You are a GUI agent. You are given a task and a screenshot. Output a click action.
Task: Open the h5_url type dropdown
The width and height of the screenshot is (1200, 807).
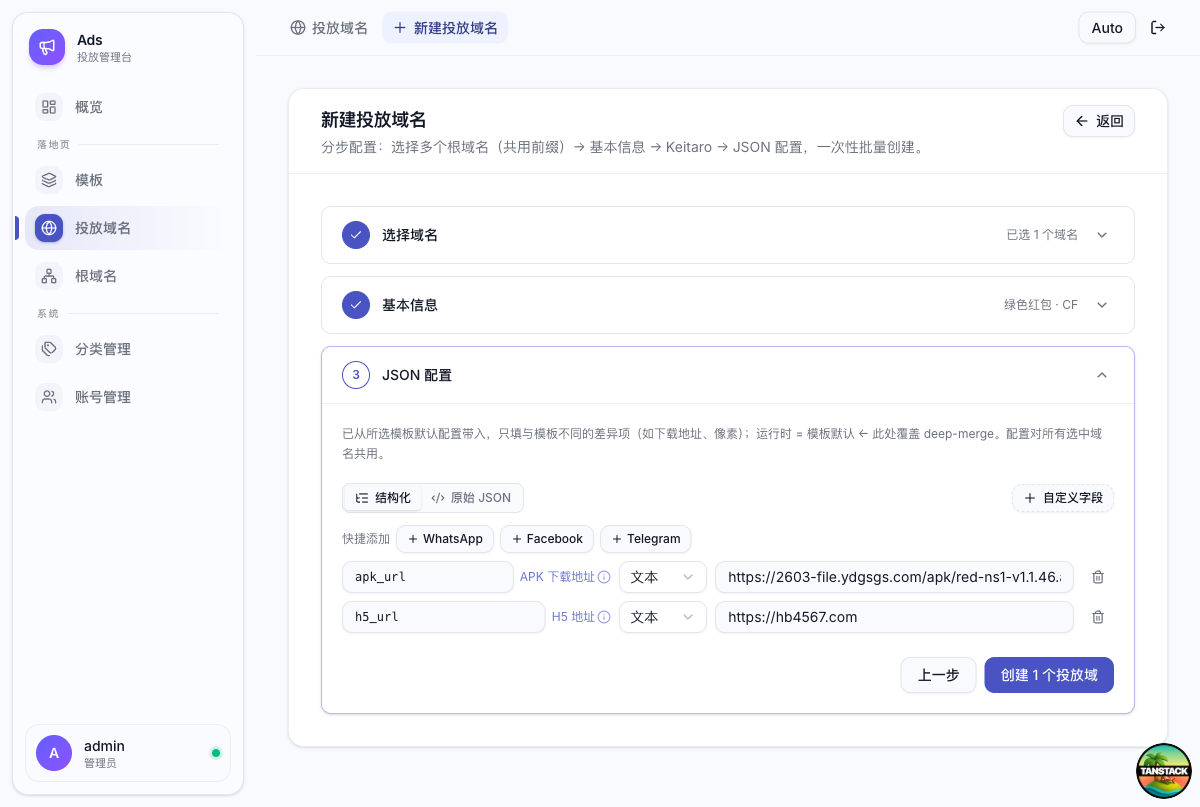tap(663, 617)
